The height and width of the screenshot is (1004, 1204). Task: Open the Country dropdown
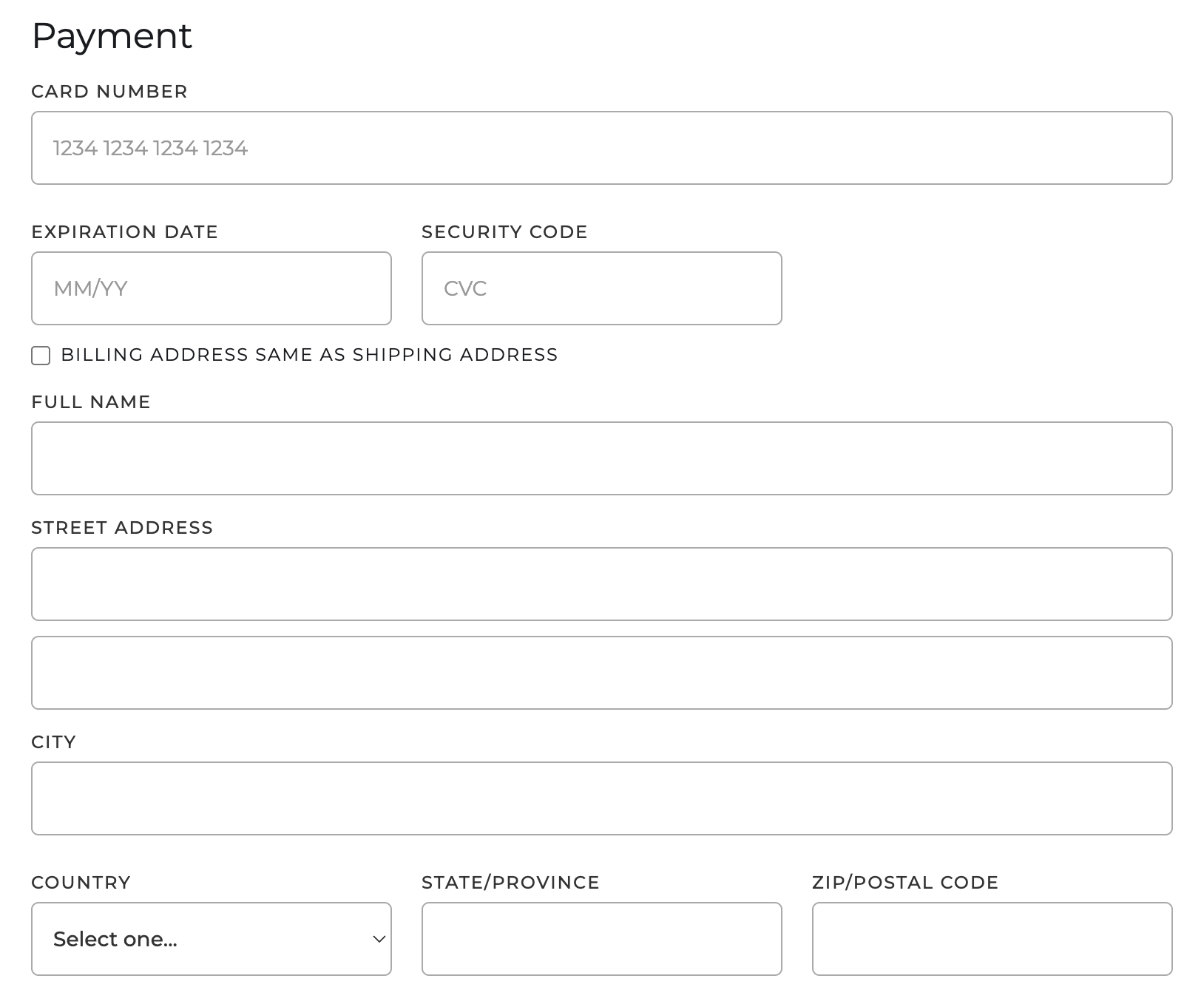(211, 939)
